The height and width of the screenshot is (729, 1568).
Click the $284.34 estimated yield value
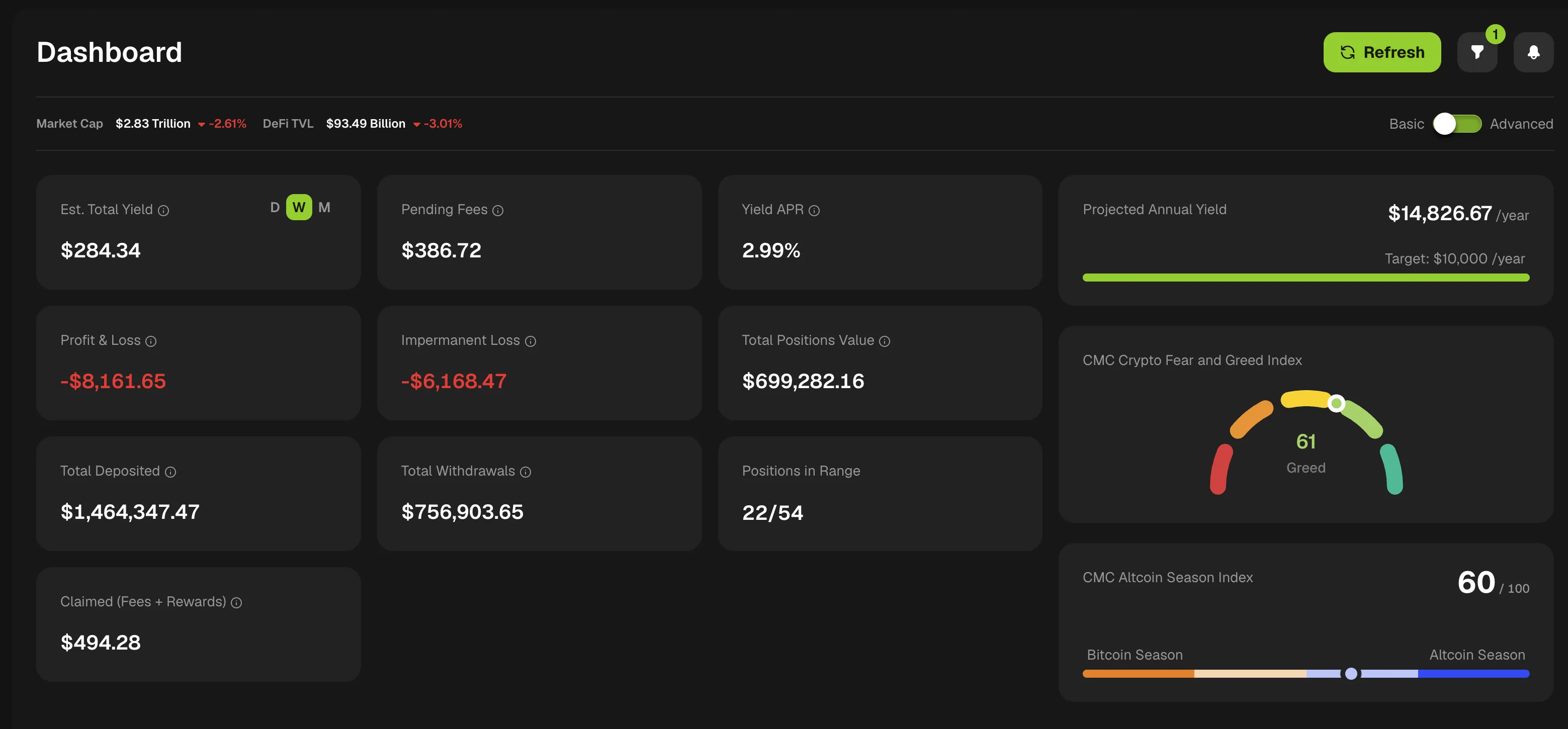point(101,250)
